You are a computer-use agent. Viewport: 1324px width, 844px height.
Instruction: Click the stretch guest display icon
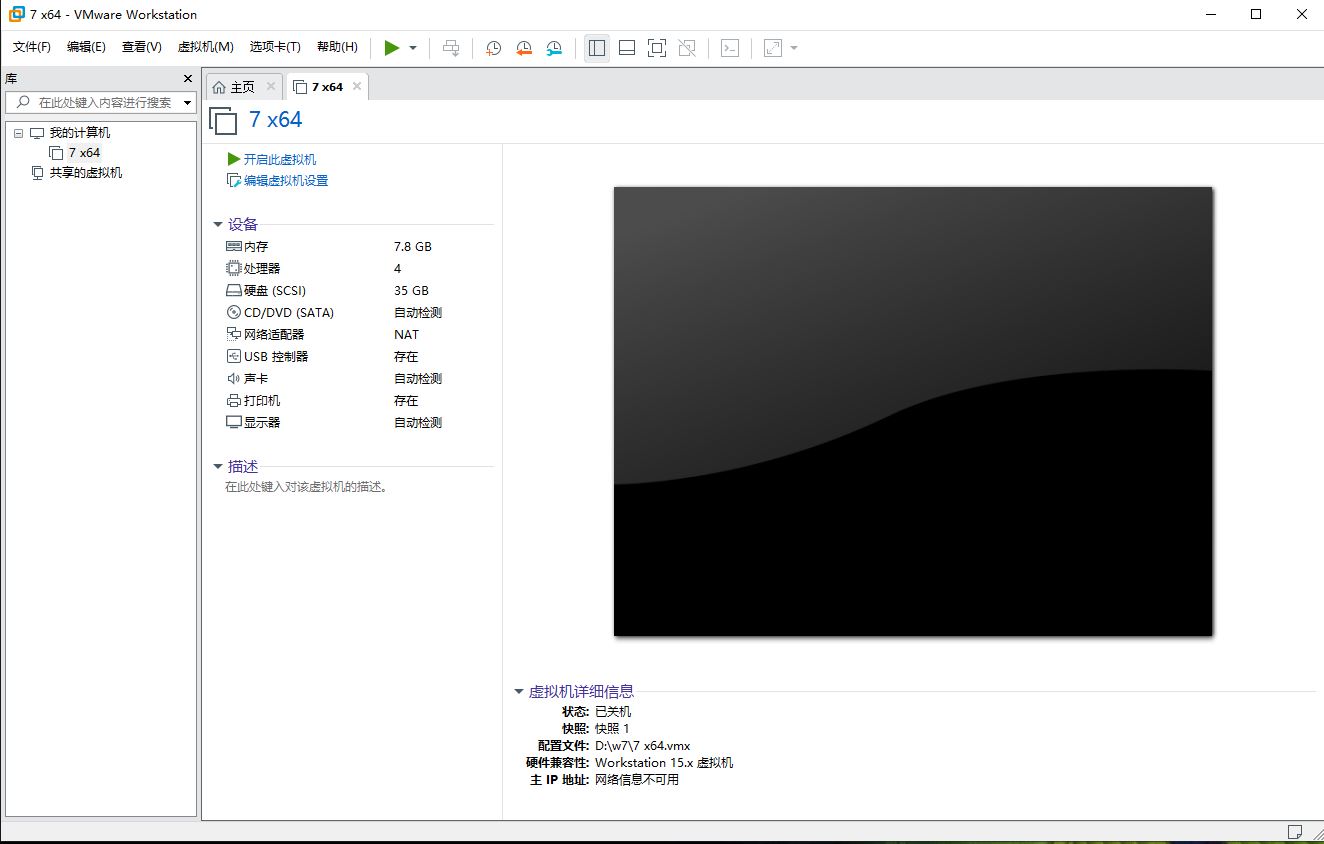773,48
